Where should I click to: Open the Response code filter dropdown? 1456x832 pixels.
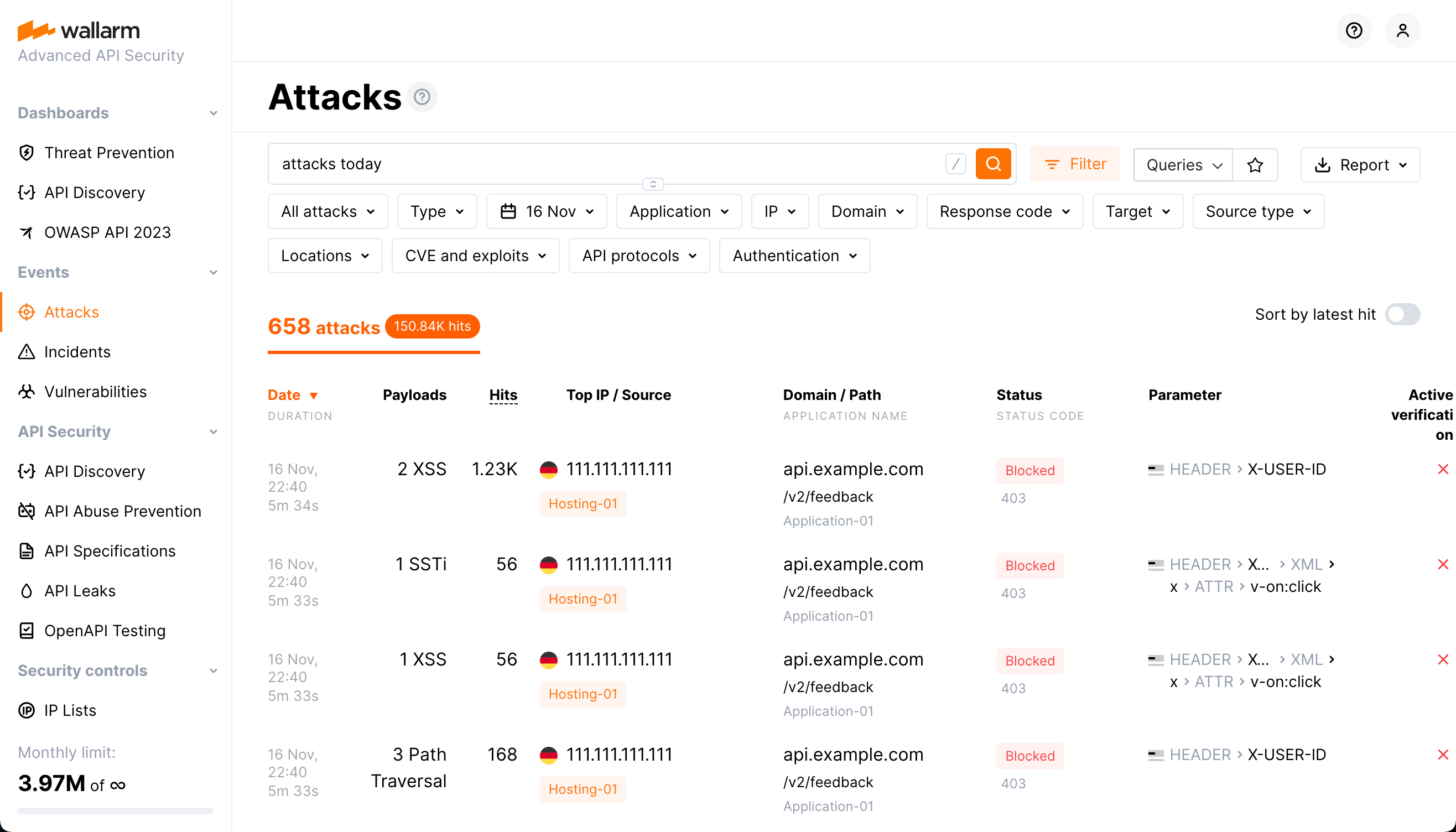1004,211
